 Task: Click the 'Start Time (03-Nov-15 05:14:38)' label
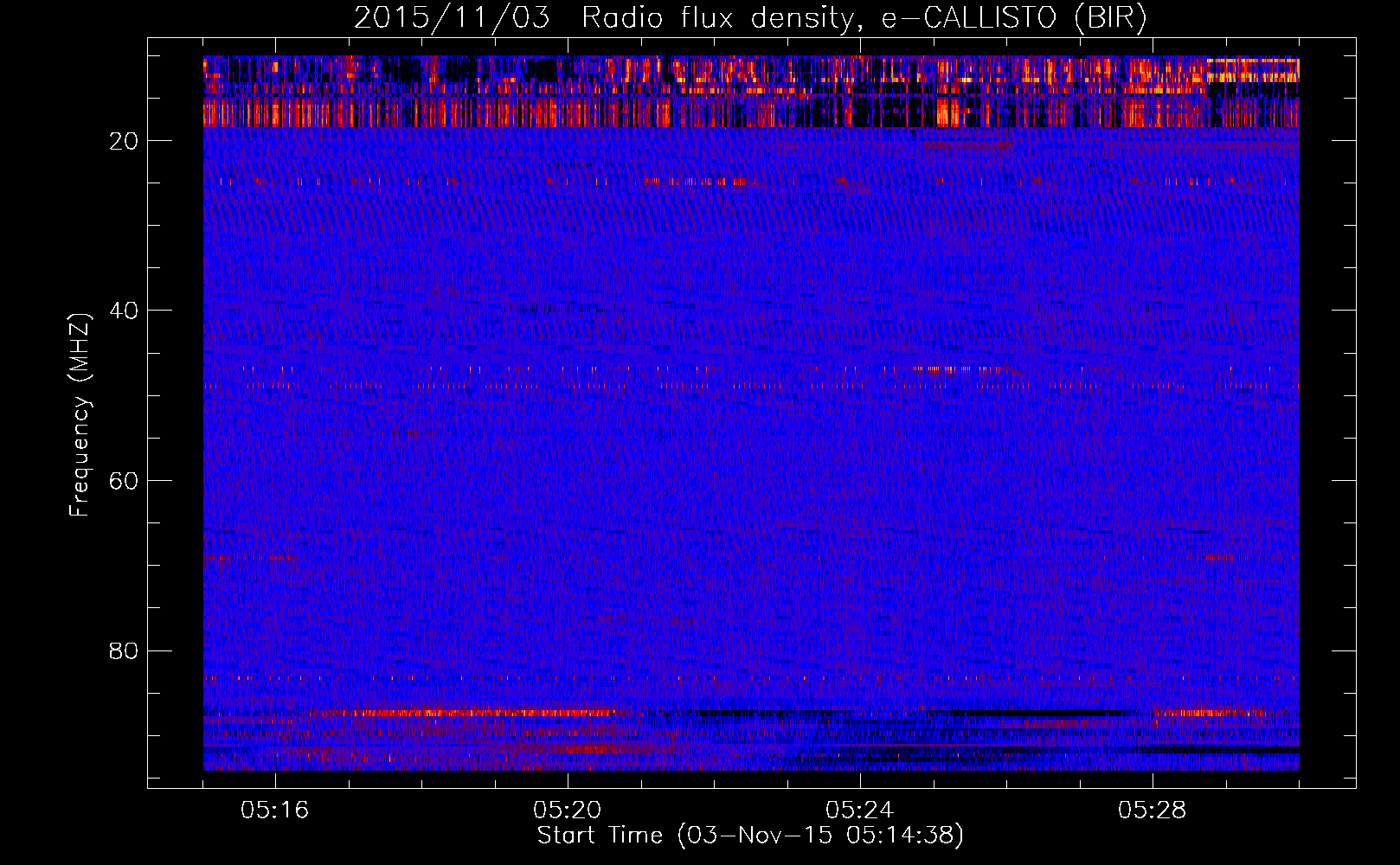[x=750, y=836]
